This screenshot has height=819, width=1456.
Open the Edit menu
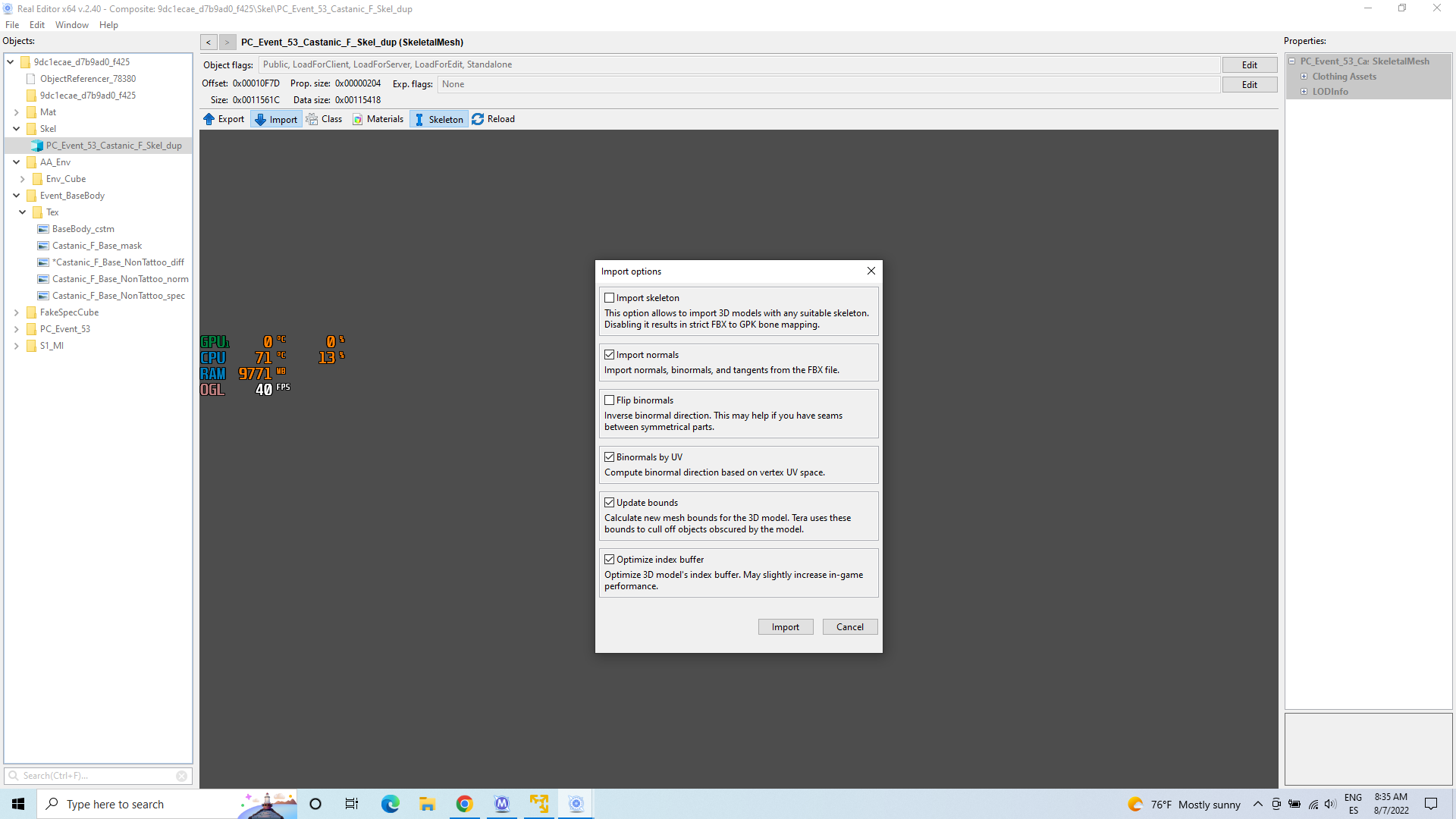click(x=36, y=25)
